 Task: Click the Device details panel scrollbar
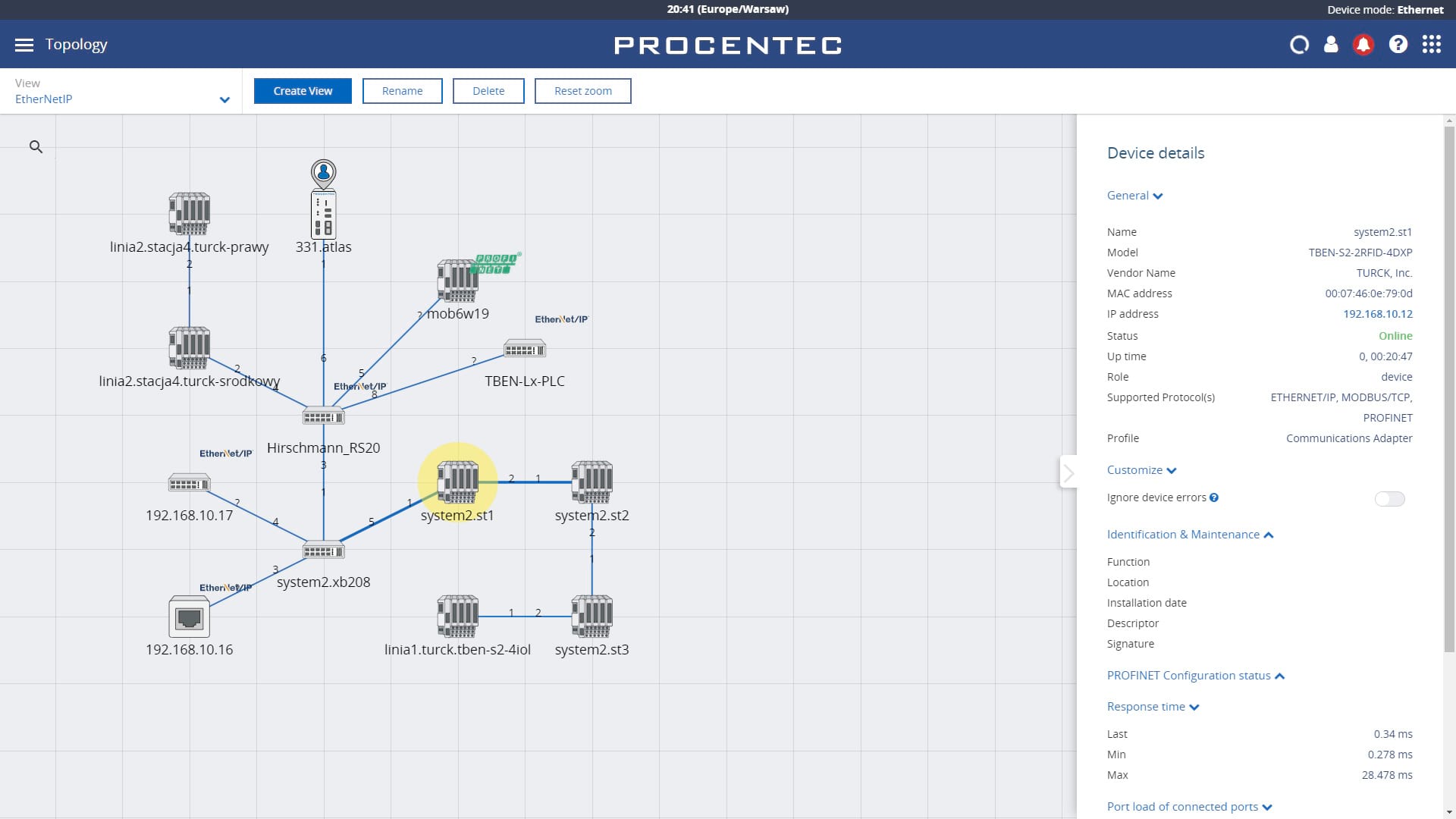(x=1449, y=388)
